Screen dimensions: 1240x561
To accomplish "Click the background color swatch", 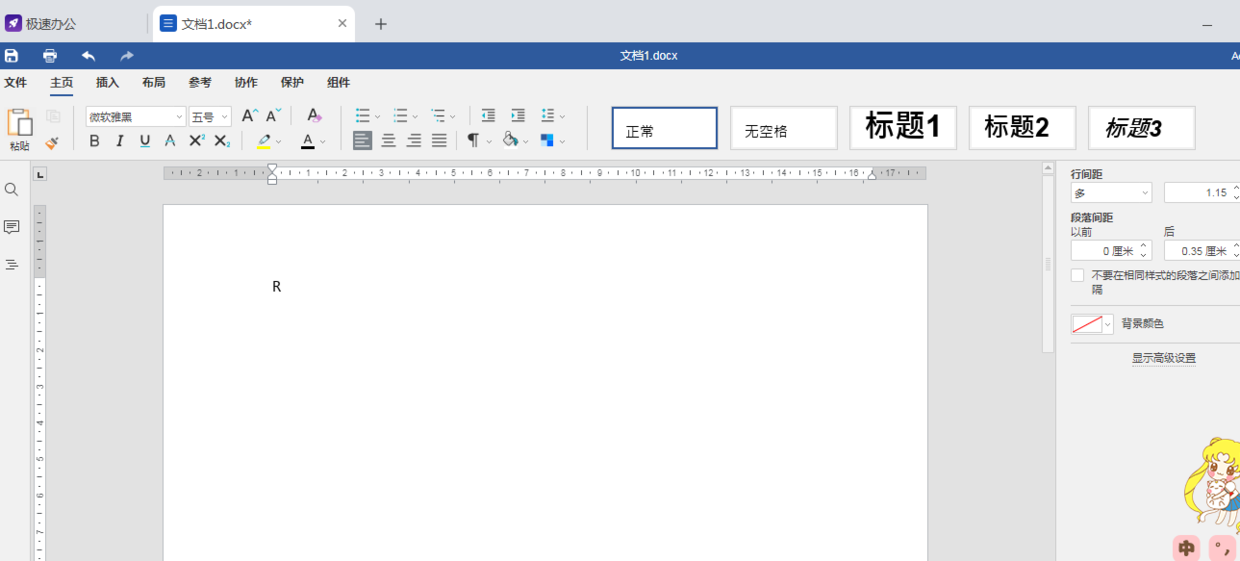I will tap(1087, 324).
